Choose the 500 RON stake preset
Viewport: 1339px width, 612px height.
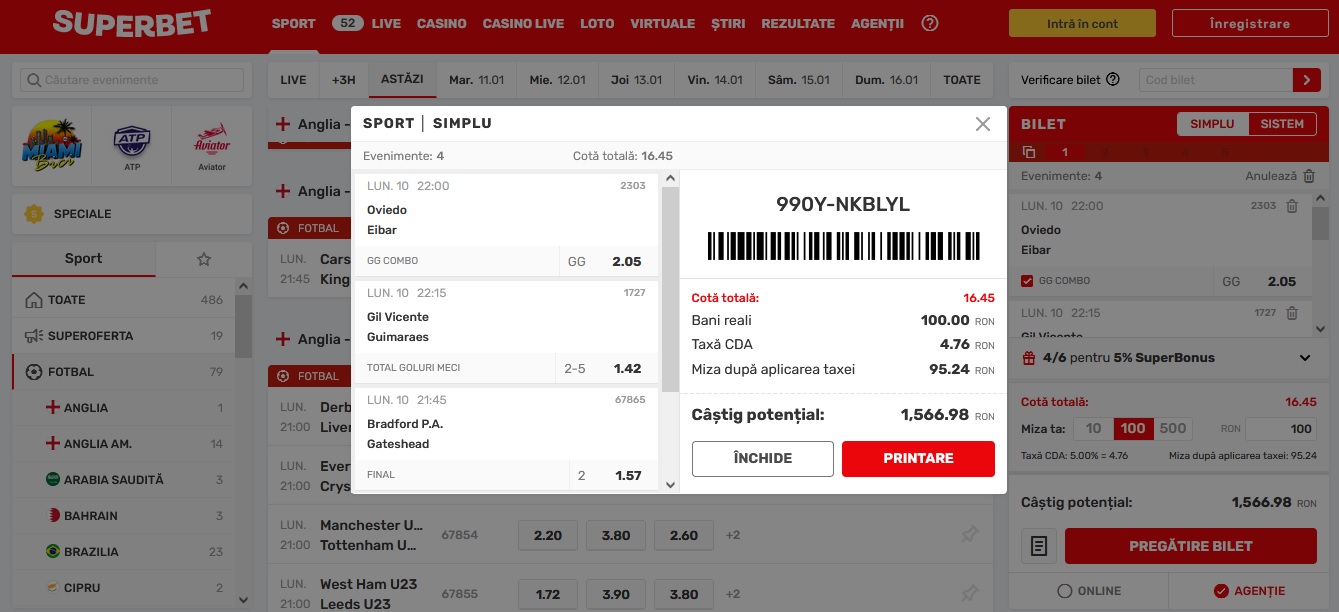point(1173,429)
